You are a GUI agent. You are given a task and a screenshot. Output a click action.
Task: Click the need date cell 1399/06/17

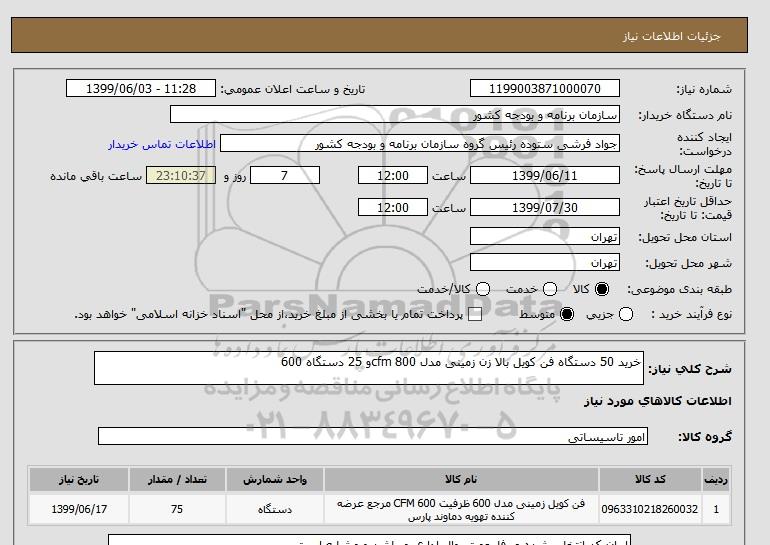click(x=79, y=509)
